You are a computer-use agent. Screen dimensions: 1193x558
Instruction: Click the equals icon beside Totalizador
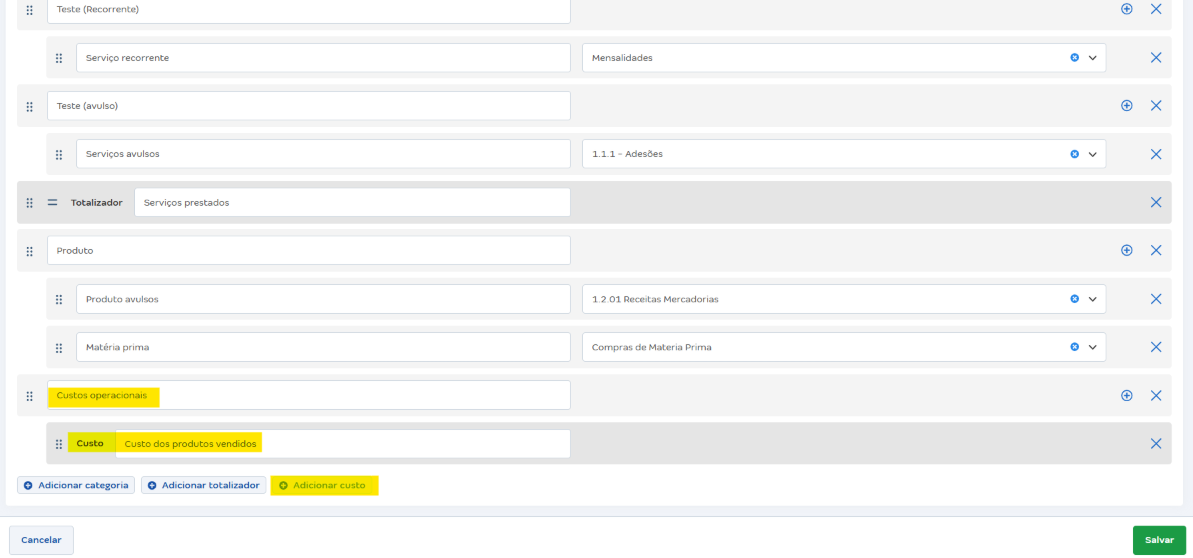coord(52,202)
